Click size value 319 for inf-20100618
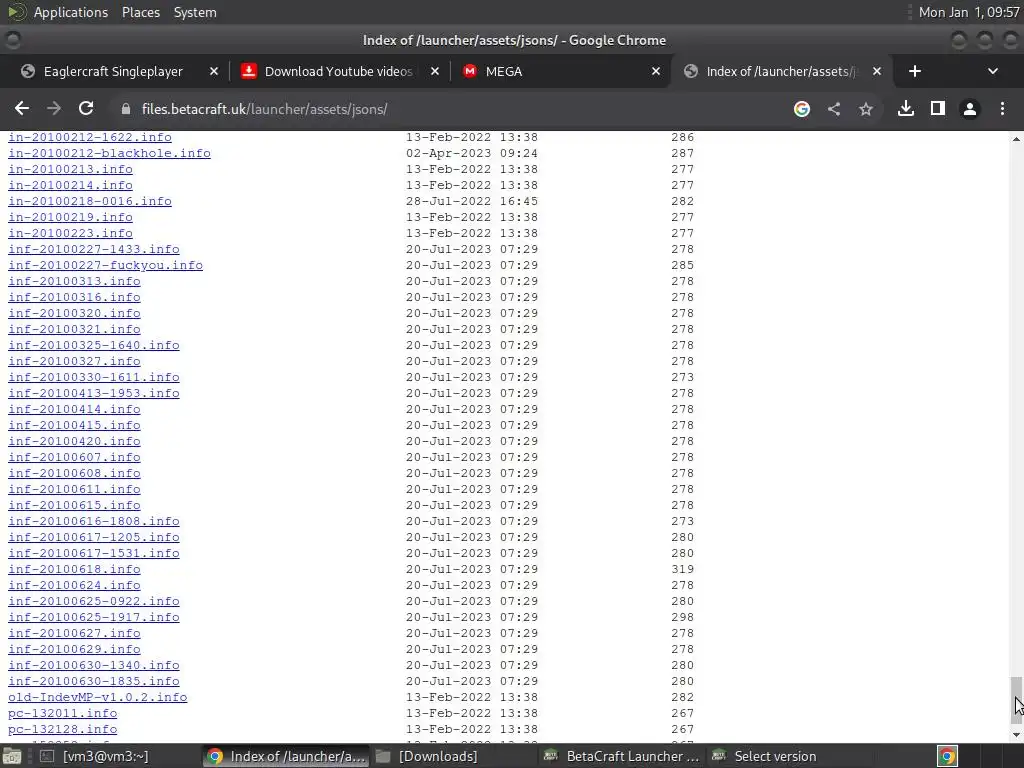1024x768 pixels. 682,569
